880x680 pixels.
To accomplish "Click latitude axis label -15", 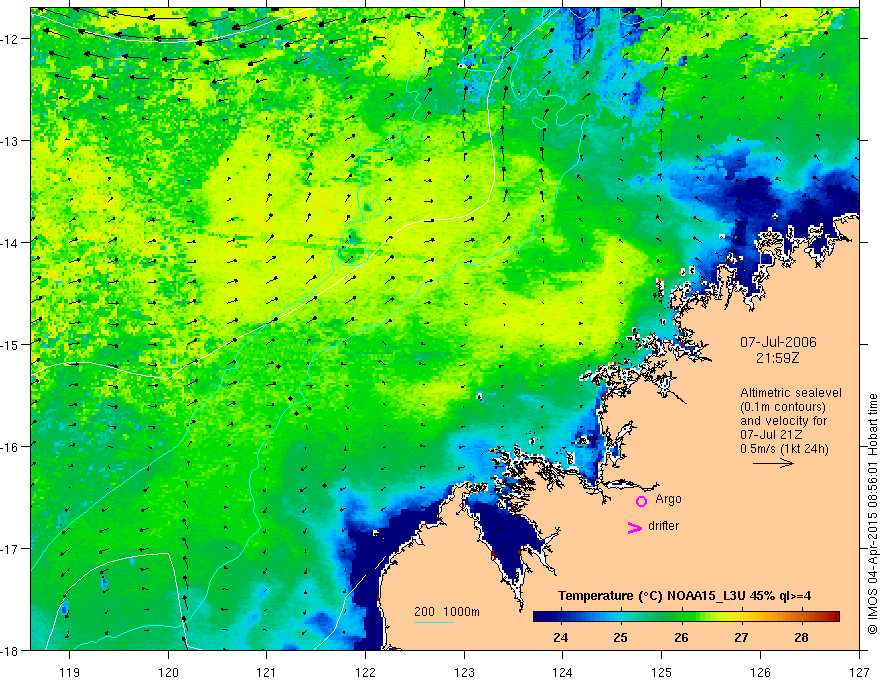I will [x=10, y=344].
